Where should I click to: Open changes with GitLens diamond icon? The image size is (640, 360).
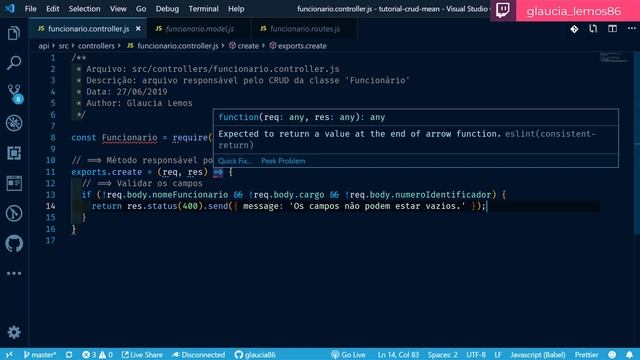coord(574,29)
